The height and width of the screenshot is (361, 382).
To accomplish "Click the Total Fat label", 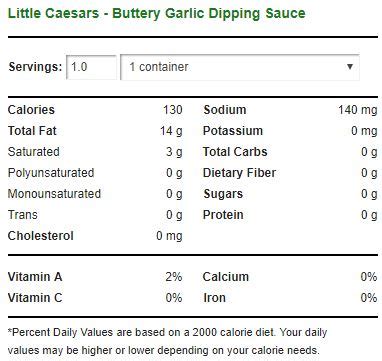I will click(32, 131).
